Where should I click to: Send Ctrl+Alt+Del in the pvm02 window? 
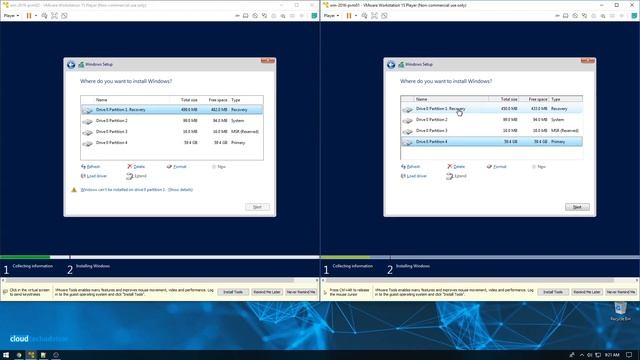point(44,16)
